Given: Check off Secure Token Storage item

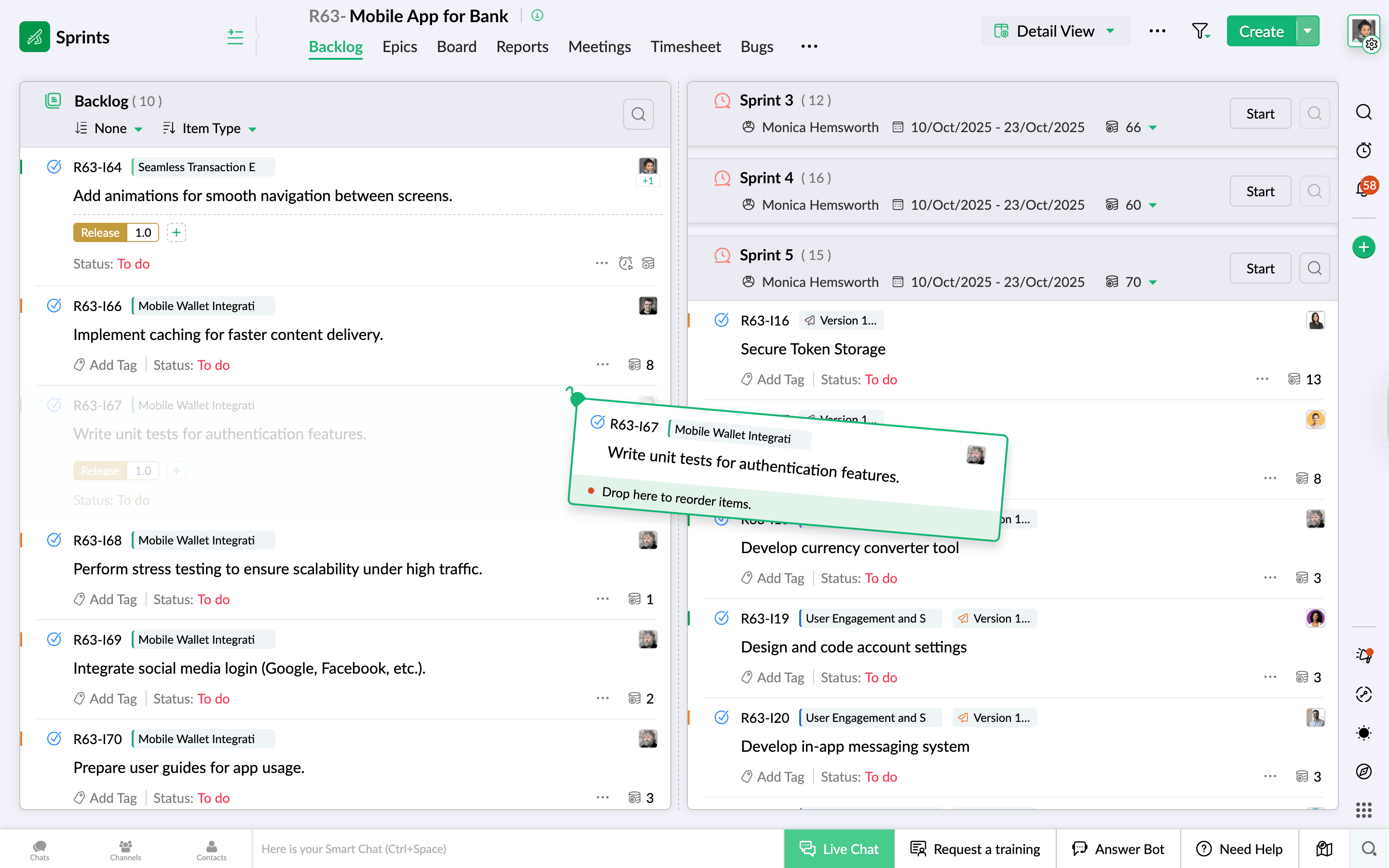Looking at the screenshot, I should point(722,320).
